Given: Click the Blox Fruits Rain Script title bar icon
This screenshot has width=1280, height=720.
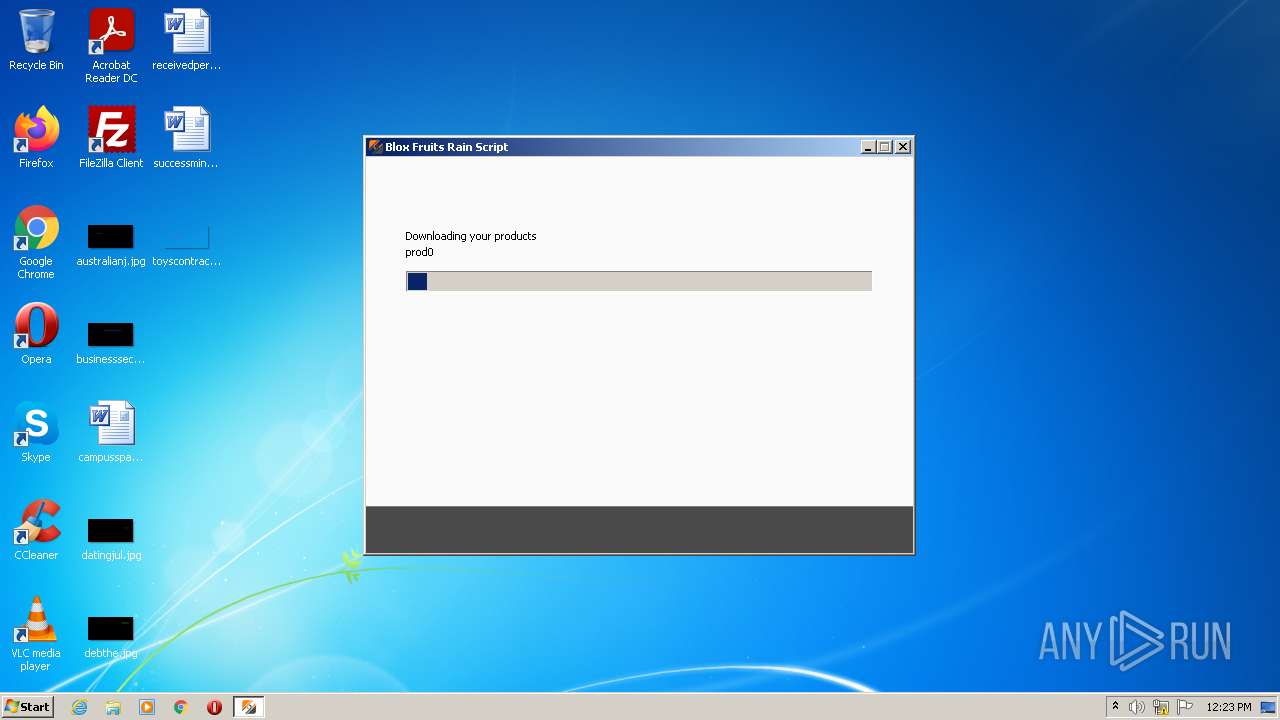Looking at the screenshot, I should tap(376, 147).
